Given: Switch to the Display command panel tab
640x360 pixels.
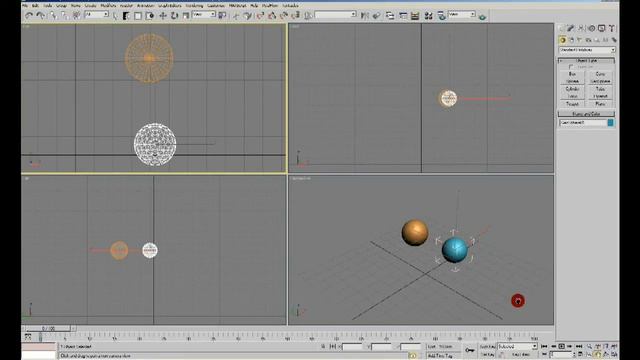Looking at the screenshot, I should 602,28.
